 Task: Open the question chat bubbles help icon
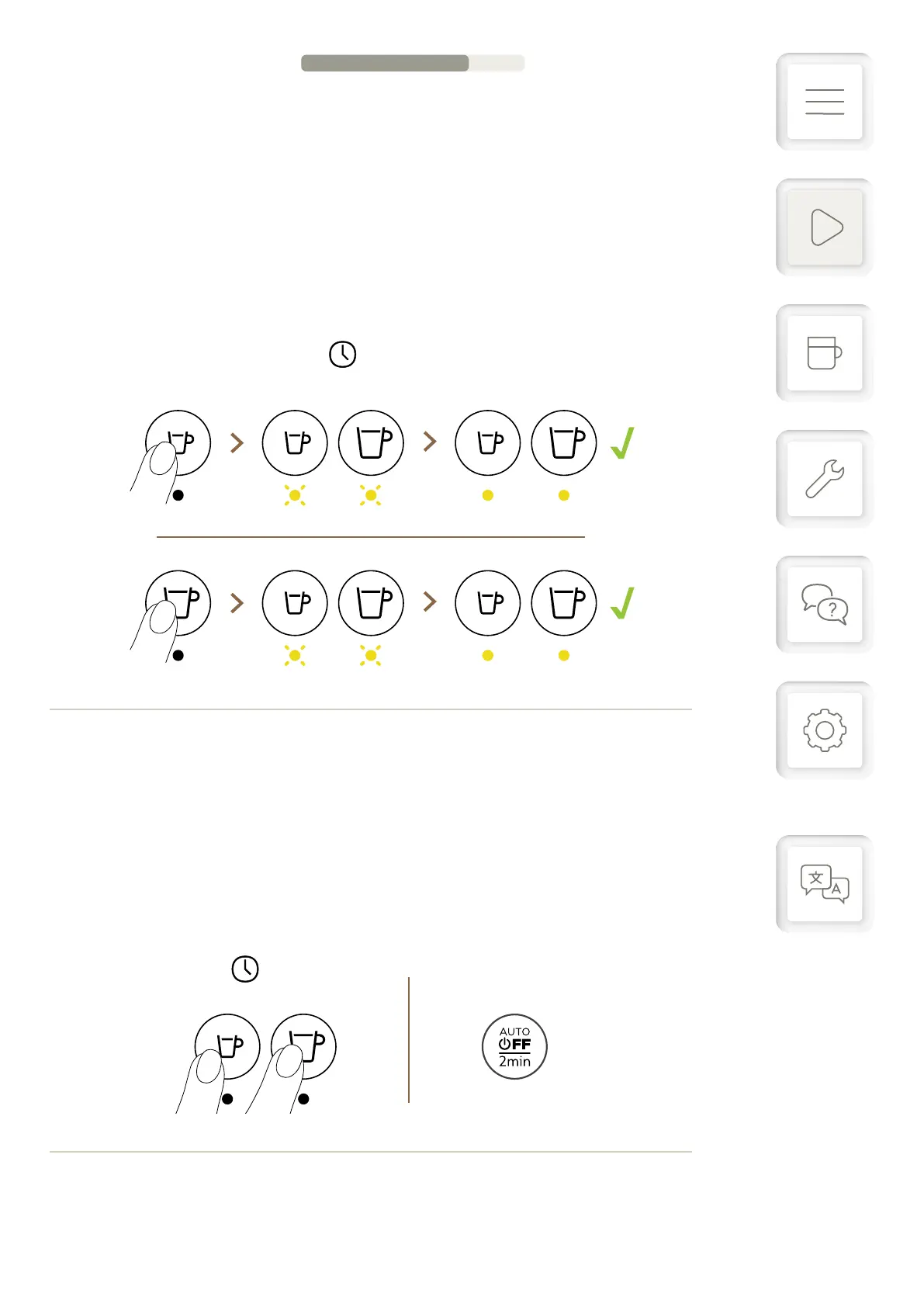(824, 605)
